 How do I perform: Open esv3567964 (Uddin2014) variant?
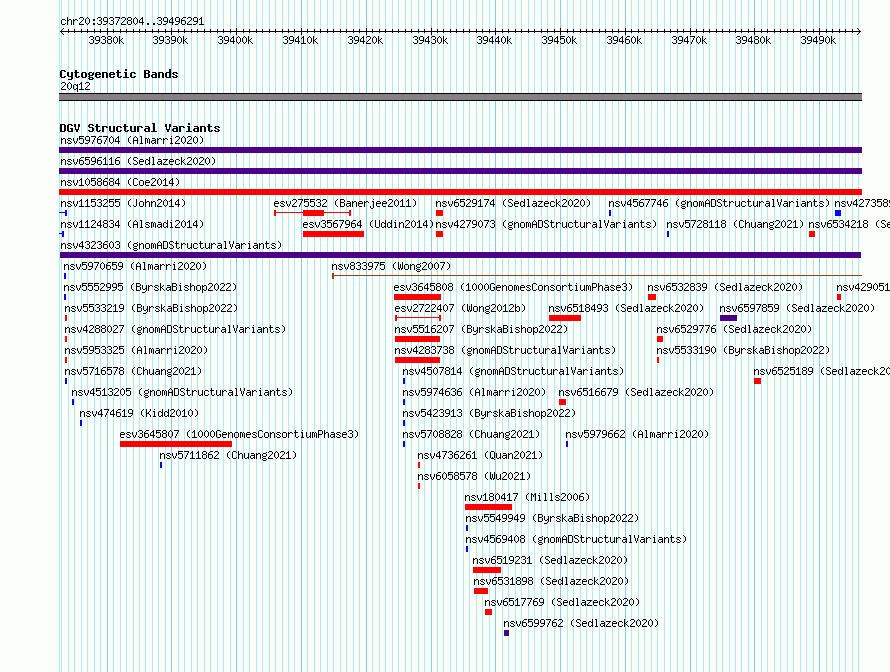368,224
